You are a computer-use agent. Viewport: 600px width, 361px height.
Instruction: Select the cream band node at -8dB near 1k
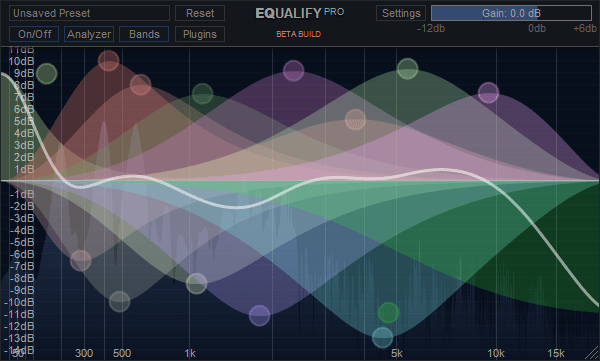(197, 284)
